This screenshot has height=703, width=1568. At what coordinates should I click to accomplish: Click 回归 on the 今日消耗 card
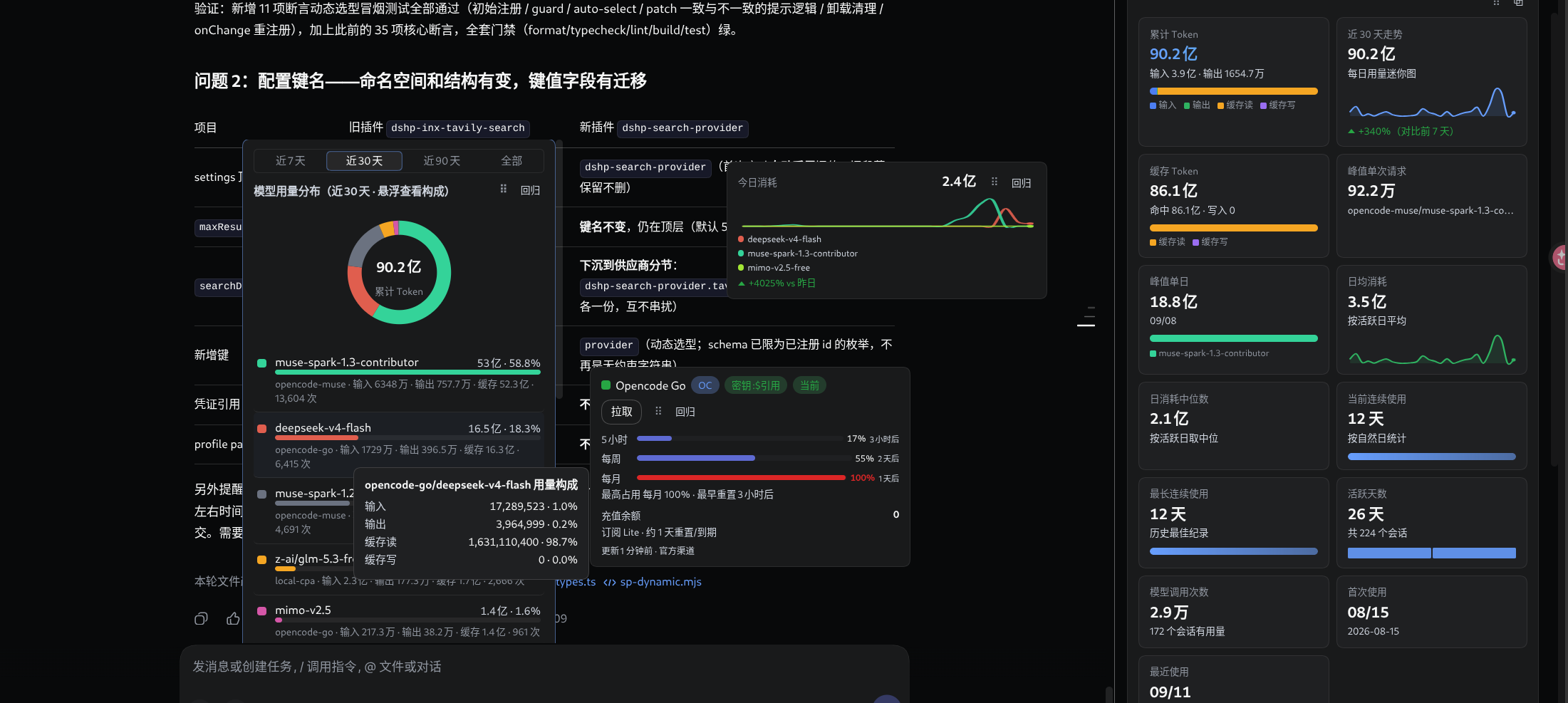coord(1022,183)
